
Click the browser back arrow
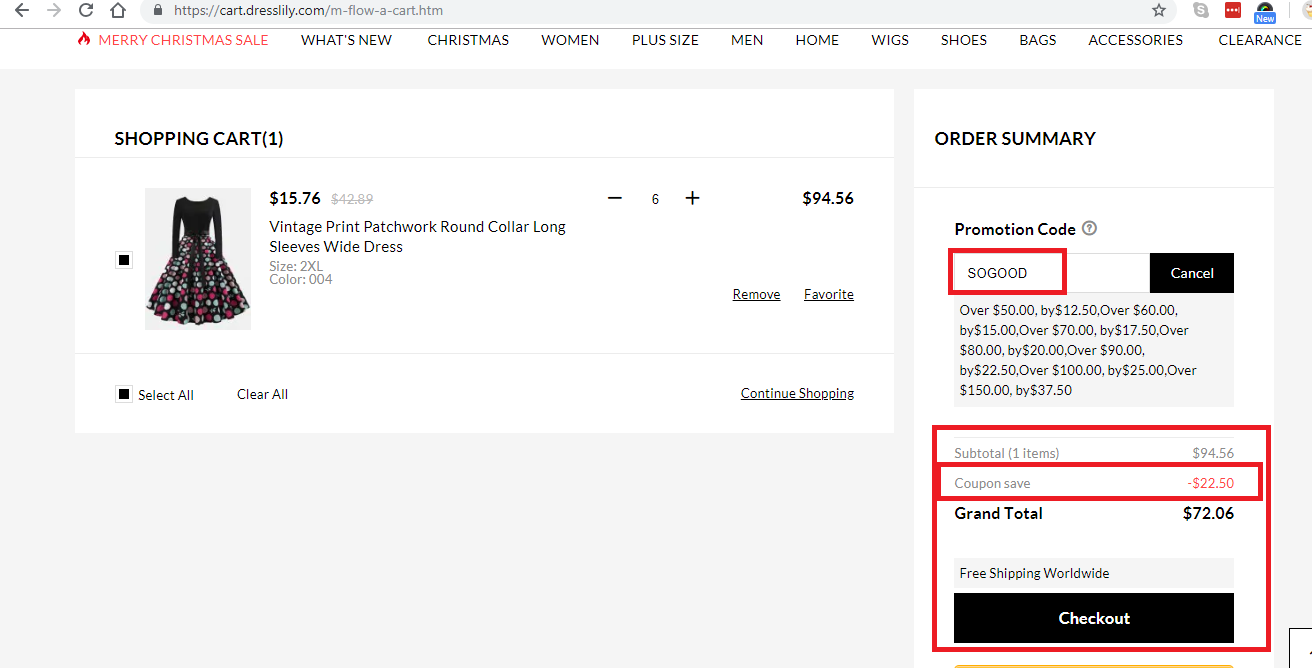22,11
